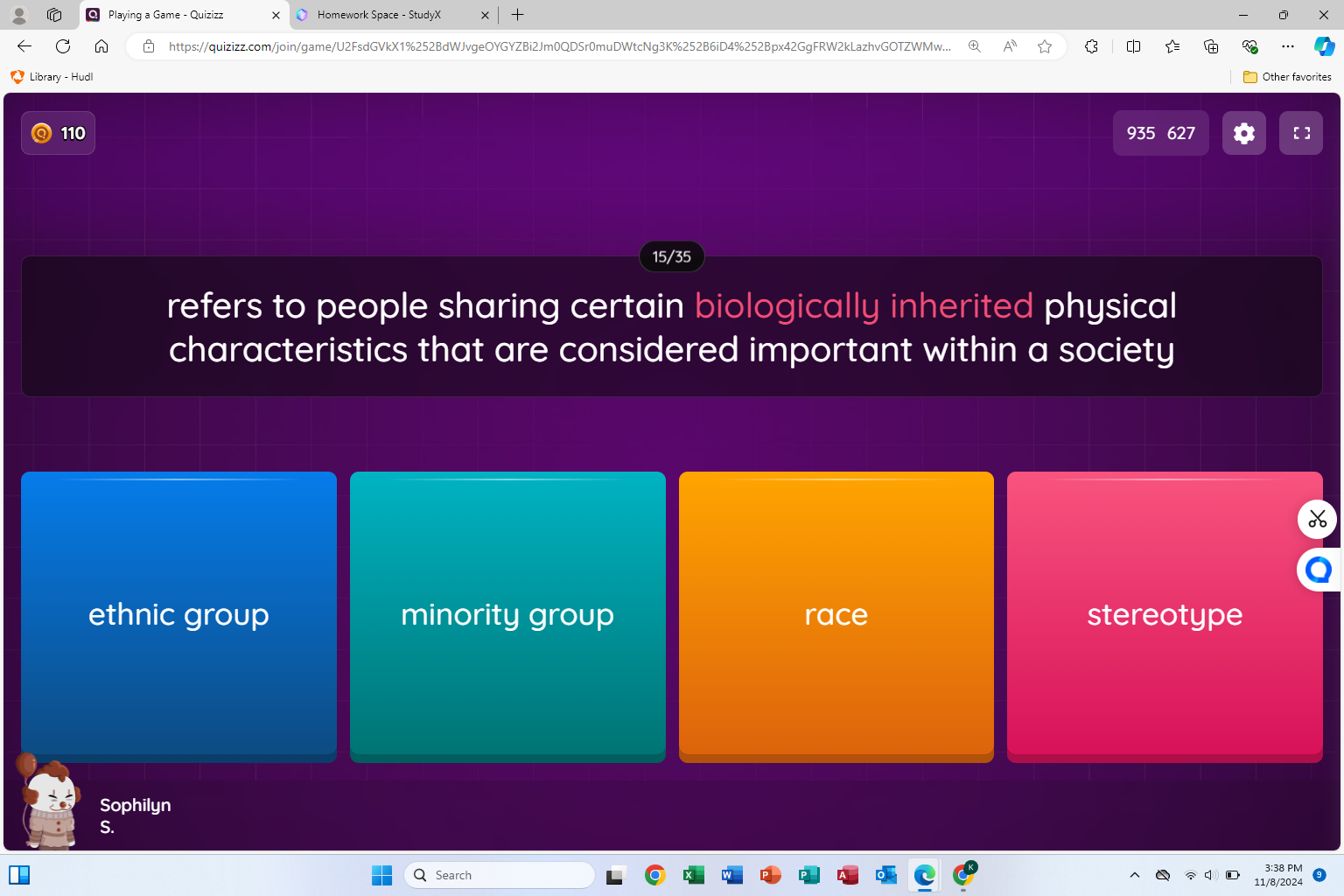Open clock and calendar 3:38 PM
The width and height of the screenshot is (1344, 896).
point(1278,875)
